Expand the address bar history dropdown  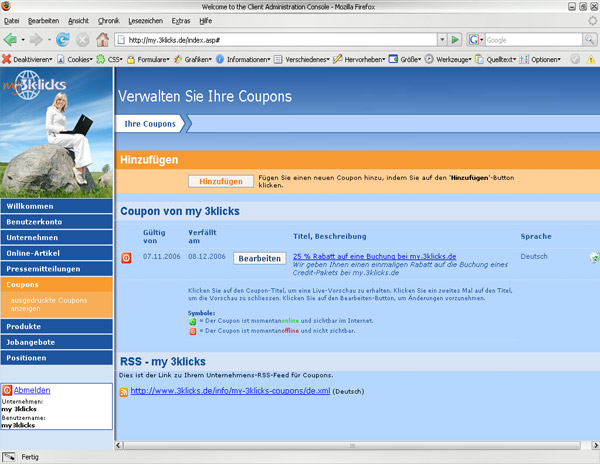click(442, 39)
